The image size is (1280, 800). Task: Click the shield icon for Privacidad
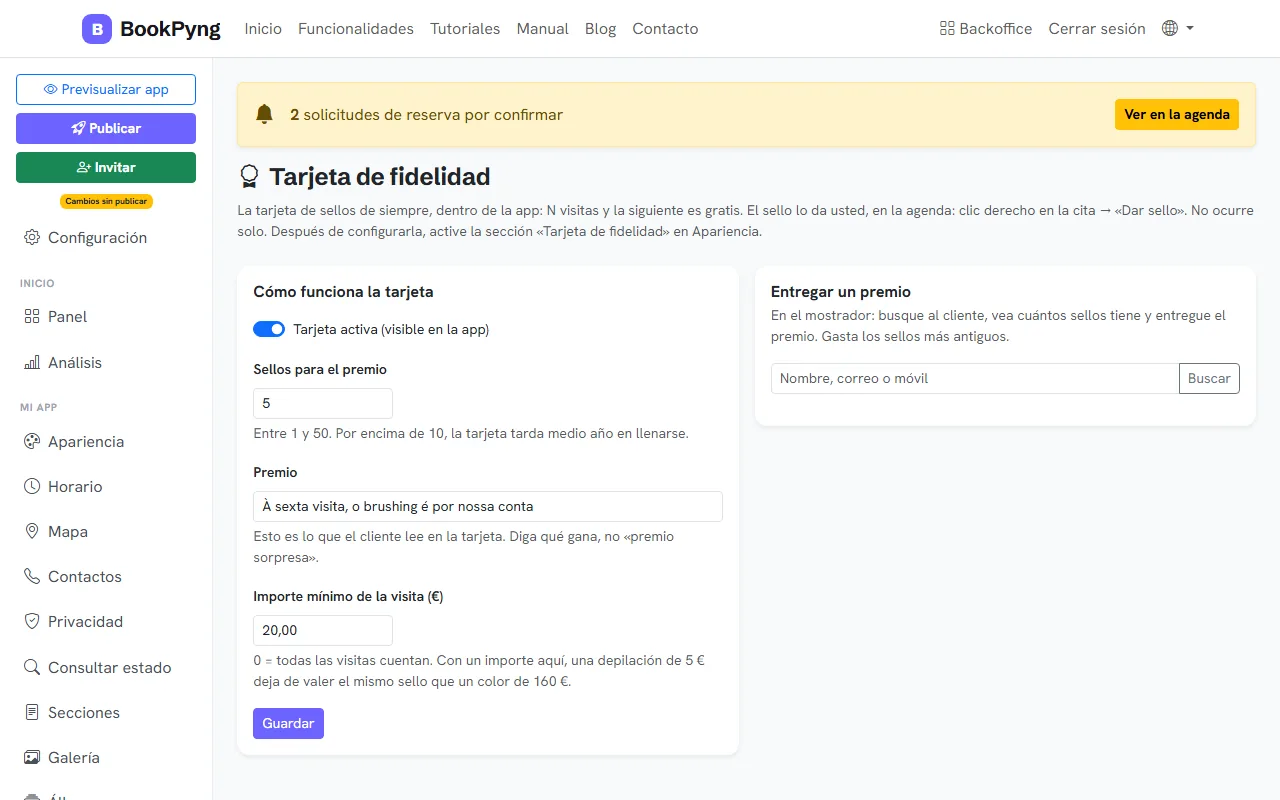pyautogui.click(x=32, y=621)
